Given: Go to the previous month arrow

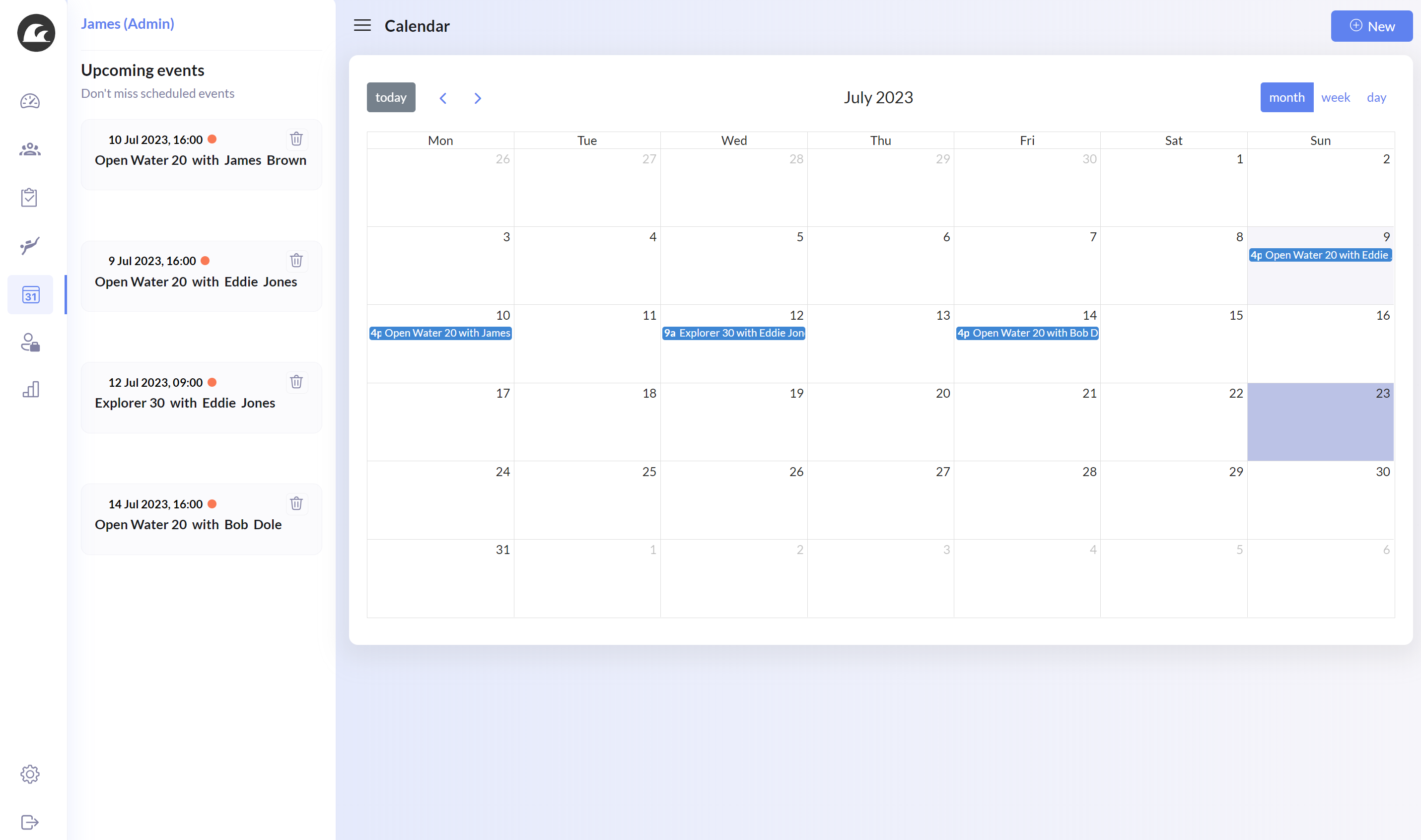Looking at the screenshot, I should (x=443, y=98).
